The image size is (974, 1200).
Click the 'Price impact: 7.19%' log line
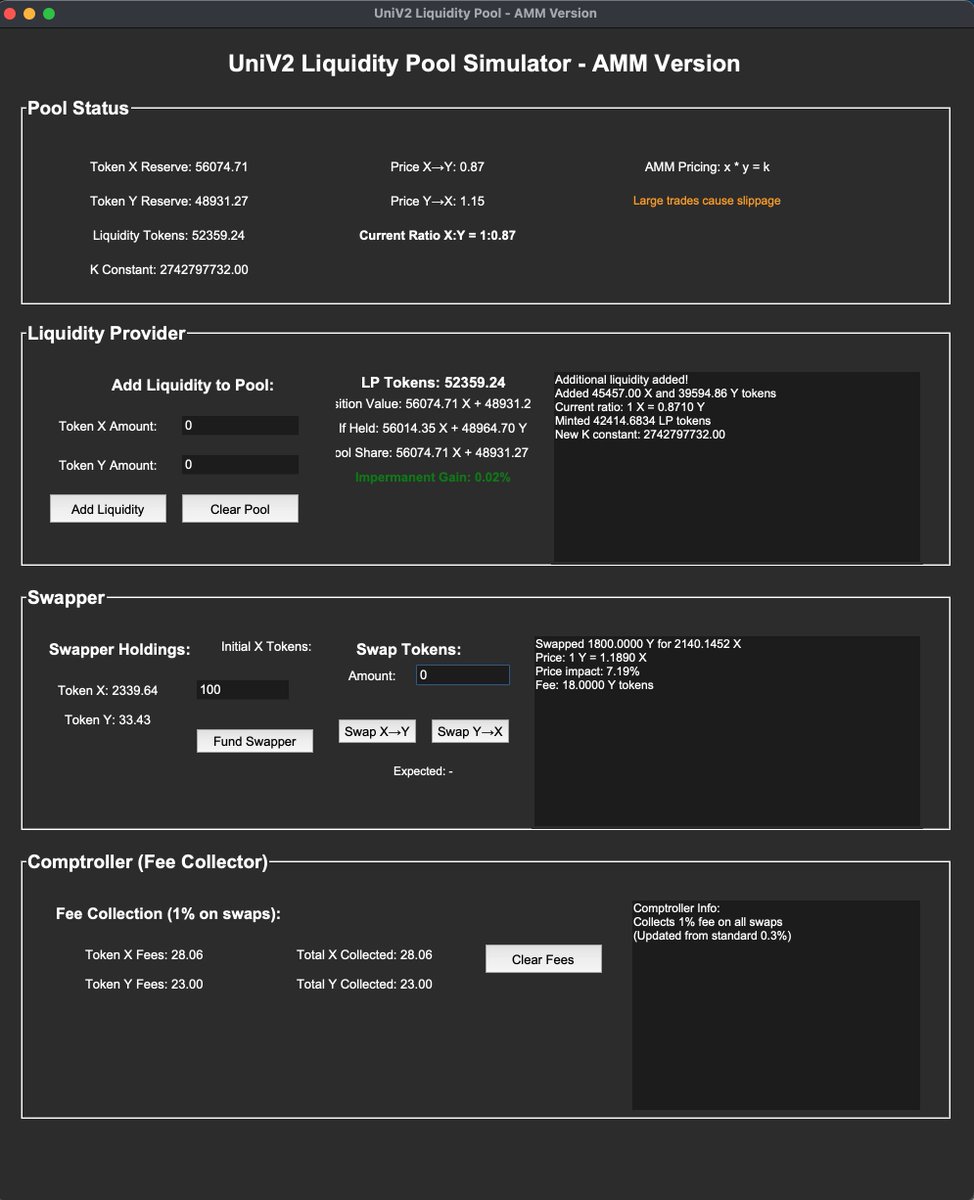(x=587, y=672)
